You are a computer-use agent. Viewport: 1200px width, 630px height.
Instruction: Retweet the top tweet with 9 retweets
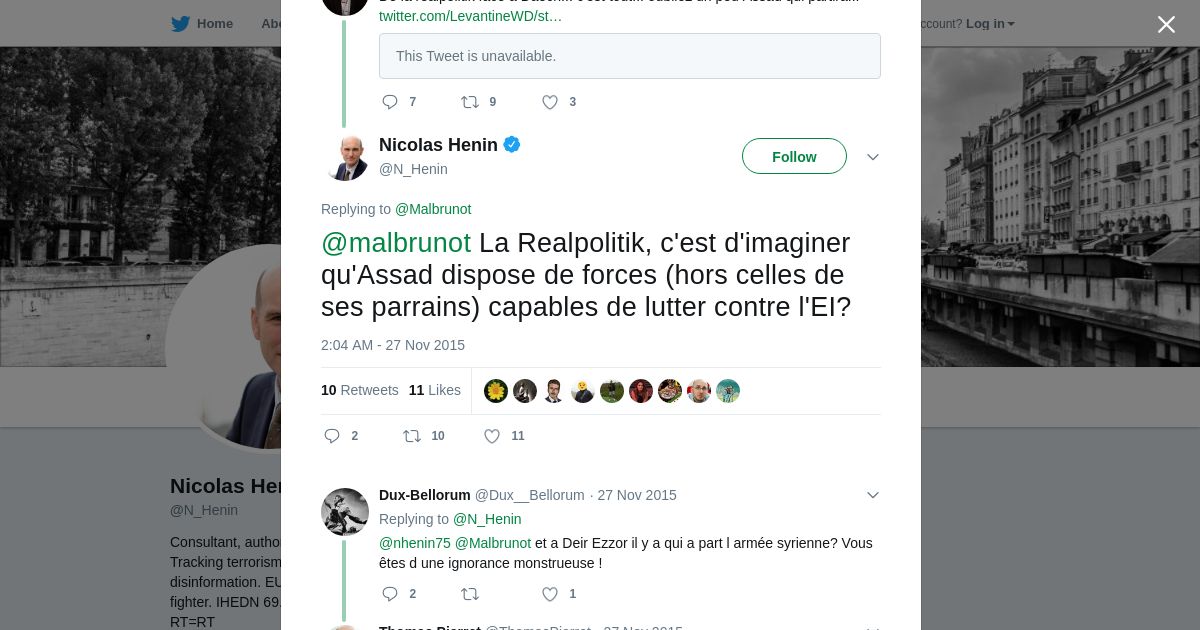(x=470, y=102)
